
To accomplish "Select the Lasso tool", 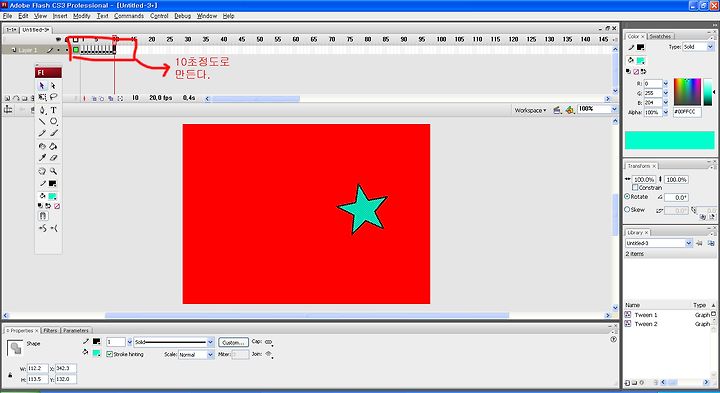I will [x=53, y=97].
